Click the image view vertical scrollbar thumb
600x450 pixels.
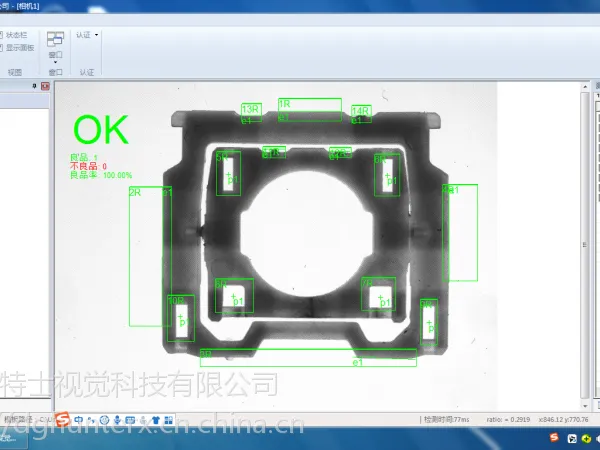(585, 245)
